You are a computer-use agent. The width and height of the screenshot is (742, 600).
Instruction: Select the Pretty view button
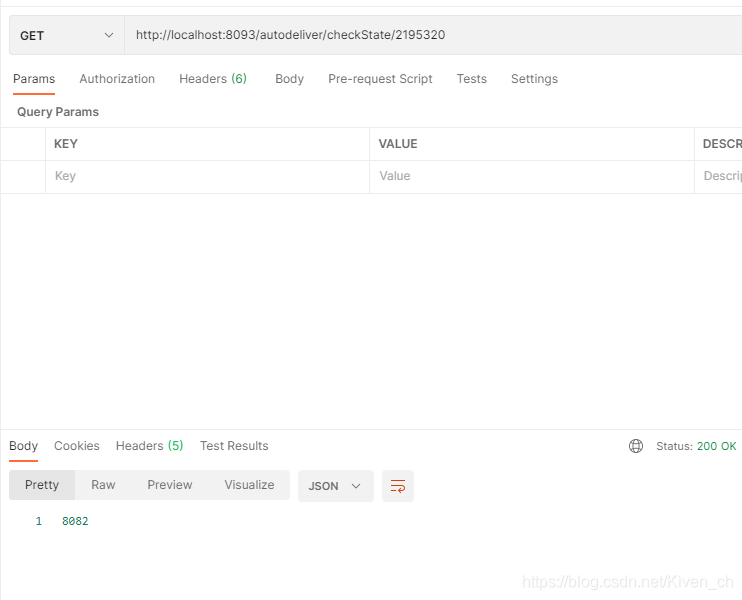pos(42,485)
